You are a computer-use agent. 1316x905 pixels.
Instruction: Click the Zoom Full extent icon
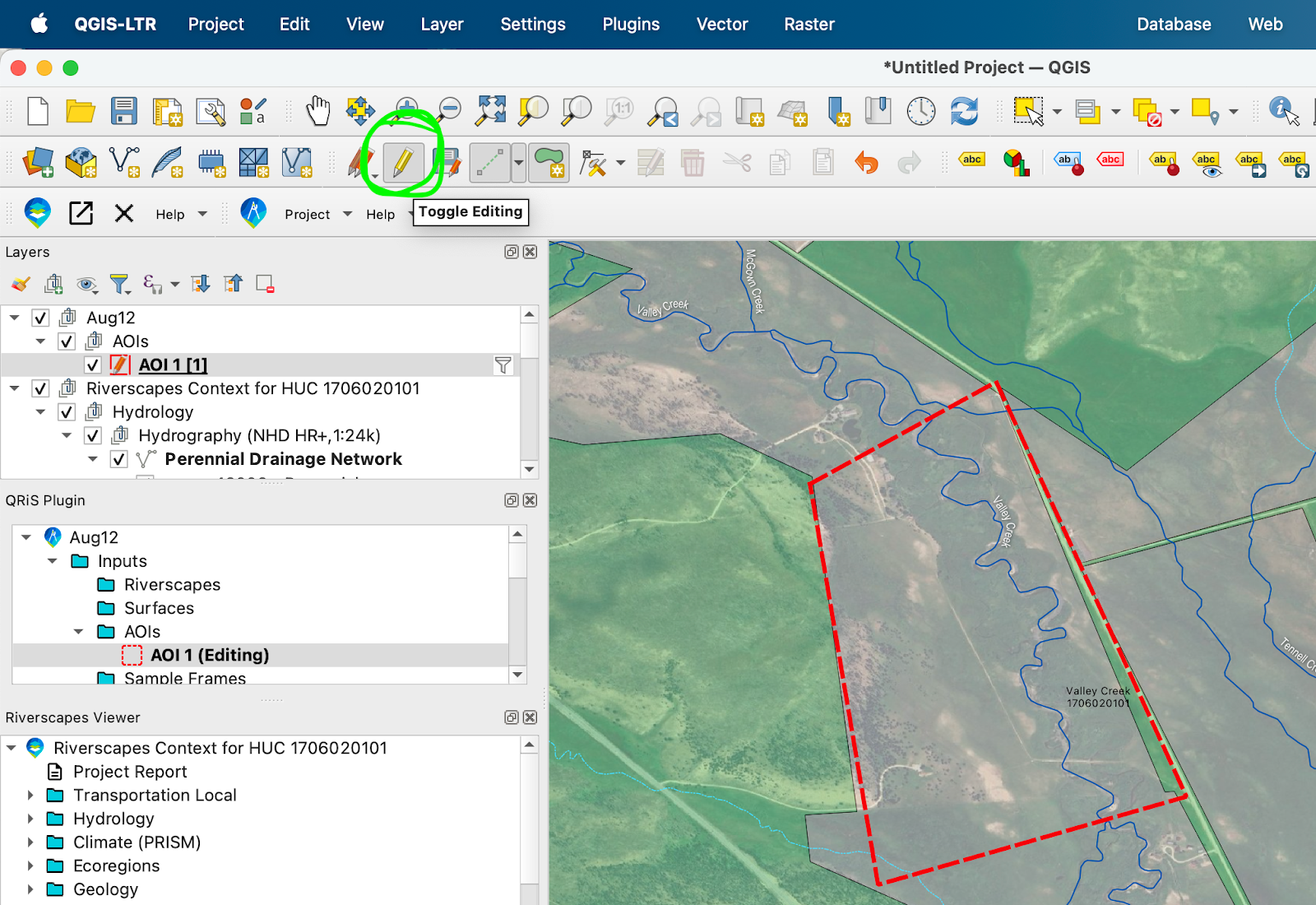(x=491, y=111)
